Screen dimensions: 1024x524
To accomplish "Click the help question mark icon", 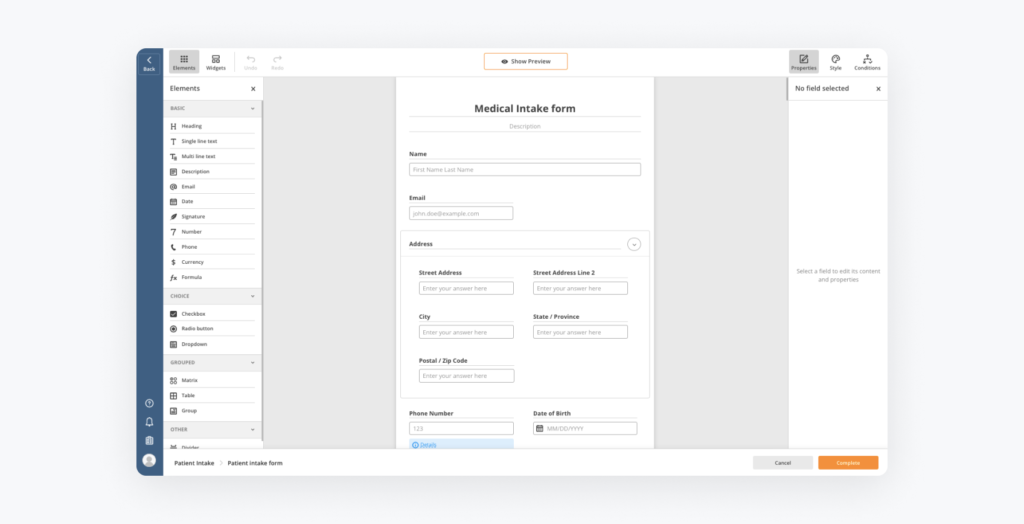I will (x=149, y=403).
